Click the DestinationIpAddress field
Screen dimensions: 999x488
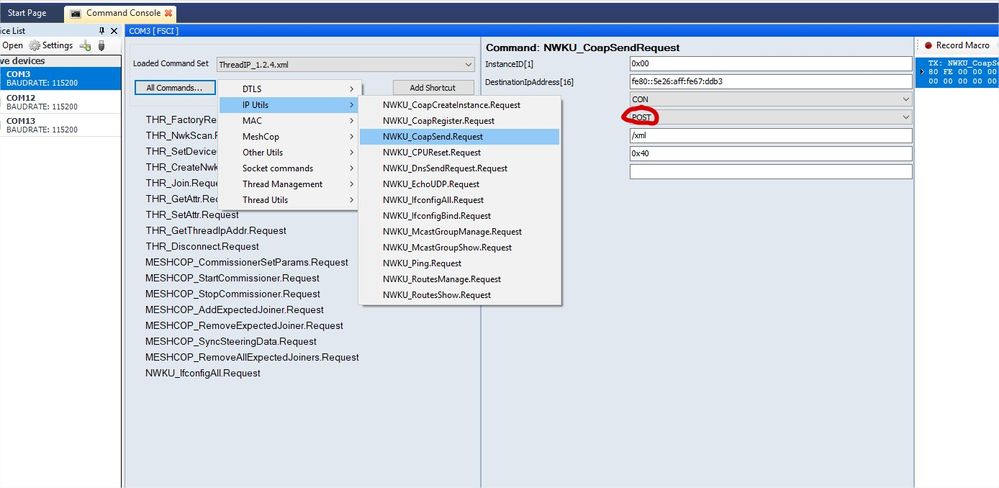771,82
